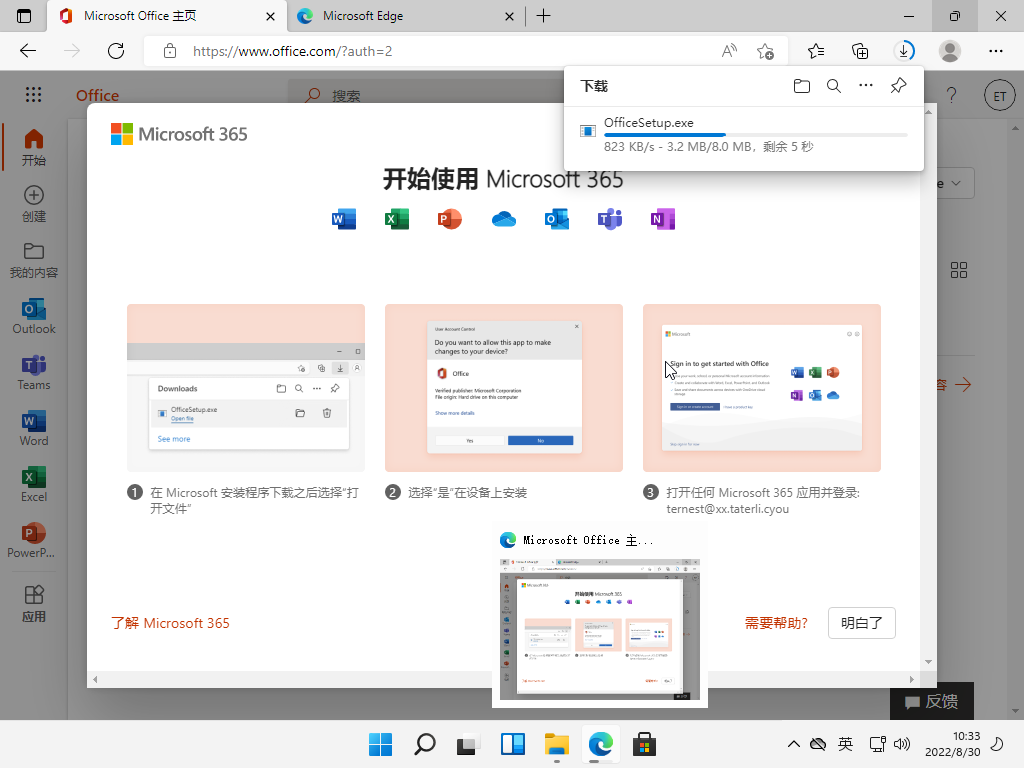Open File Explorer from the taskbar
Image resolution: width=1024 pixels, height=768 pixels.
tap(556, 744)
